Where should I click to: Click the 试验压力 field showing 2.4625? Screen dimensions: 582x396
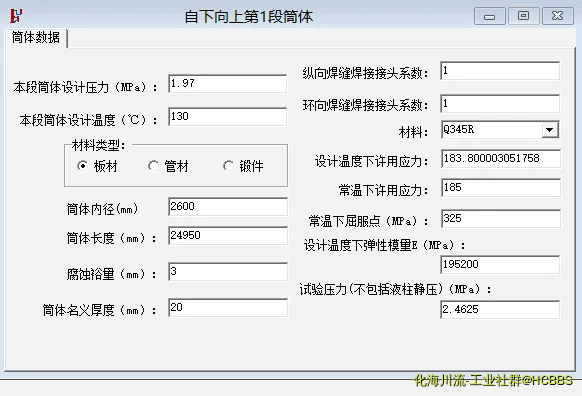point(500,310)
